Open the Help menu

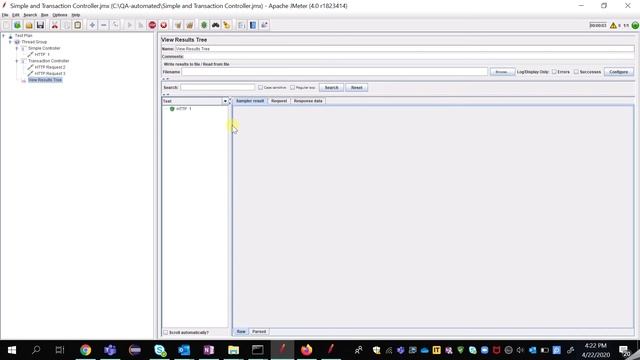point(76,15)
